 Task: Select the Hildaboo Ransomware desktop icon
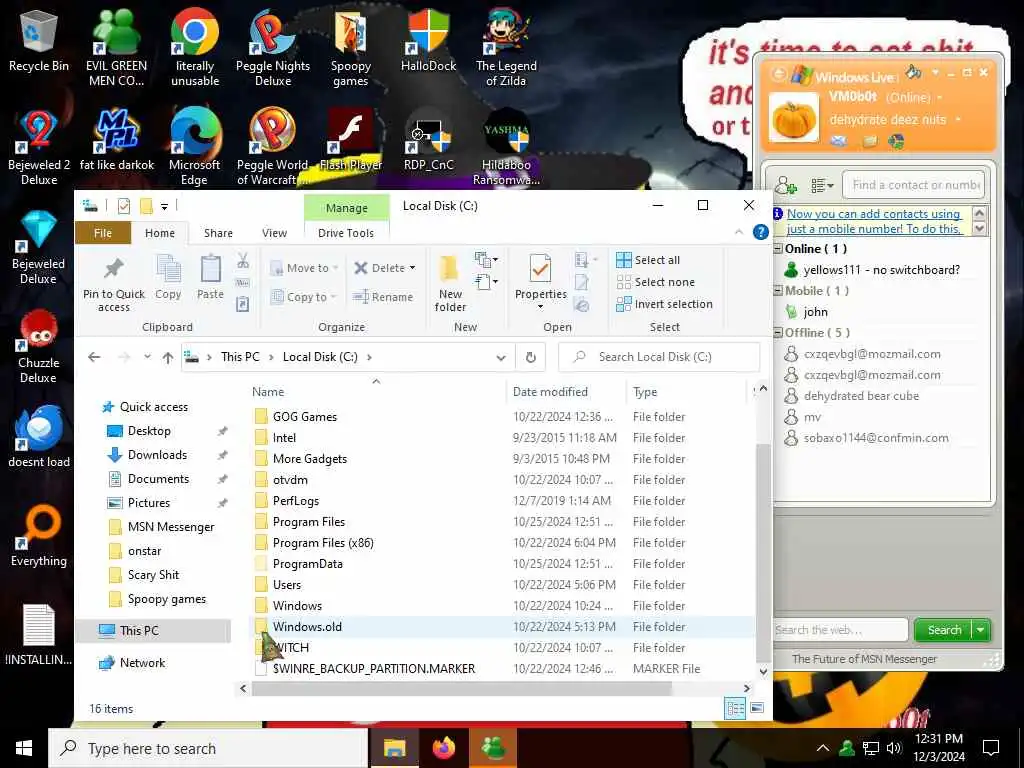[506, 146]
